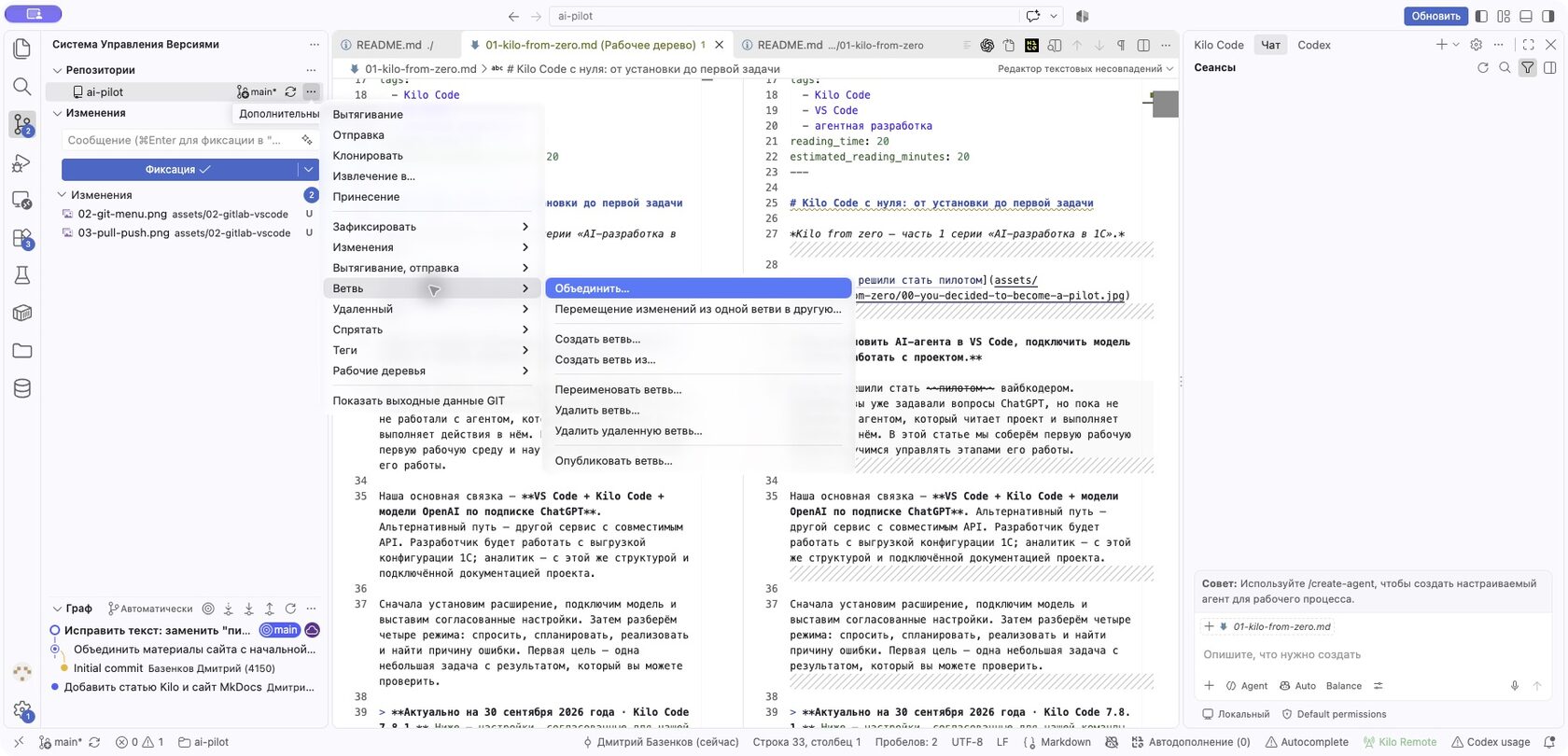Select Объединить… in the branch submenu
The width and height of the screenshot is (1568, 756).
(x=698, y=288)
